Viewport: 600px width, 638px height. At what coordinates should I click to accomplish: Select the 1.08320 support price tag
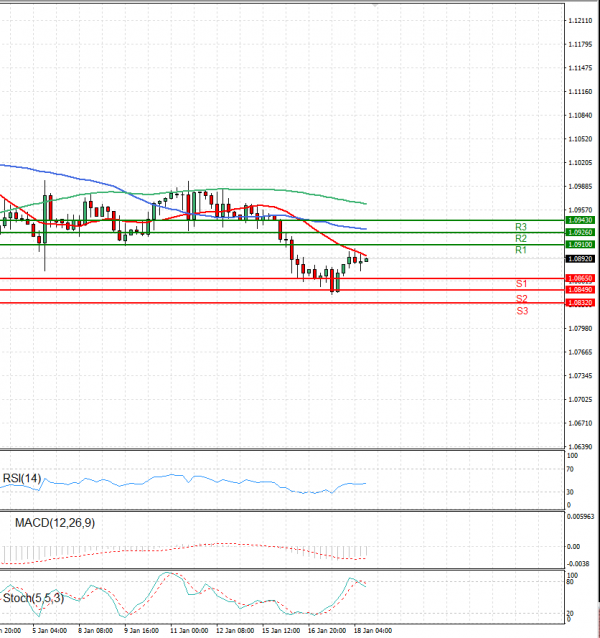(580, 303)
